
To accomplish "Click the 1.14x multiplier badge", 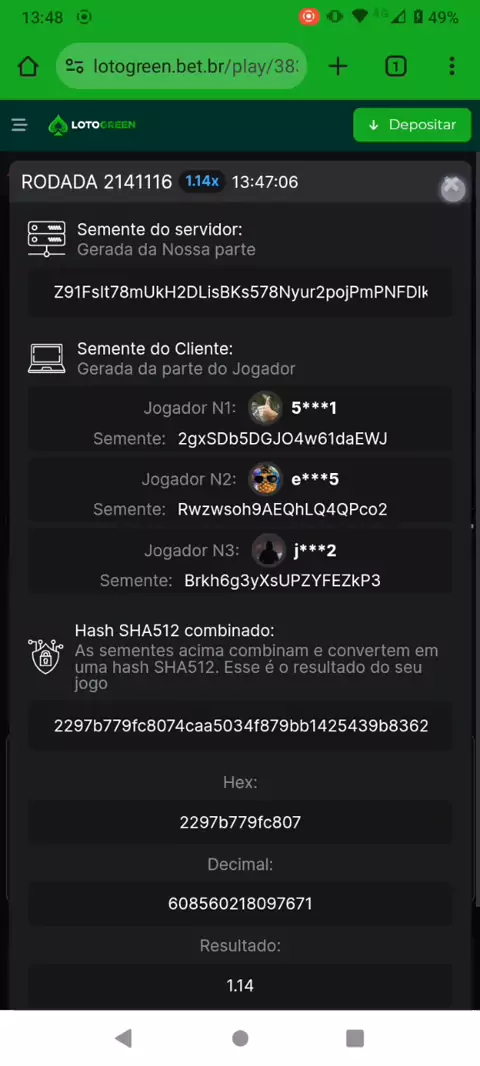I will (202, 182).
